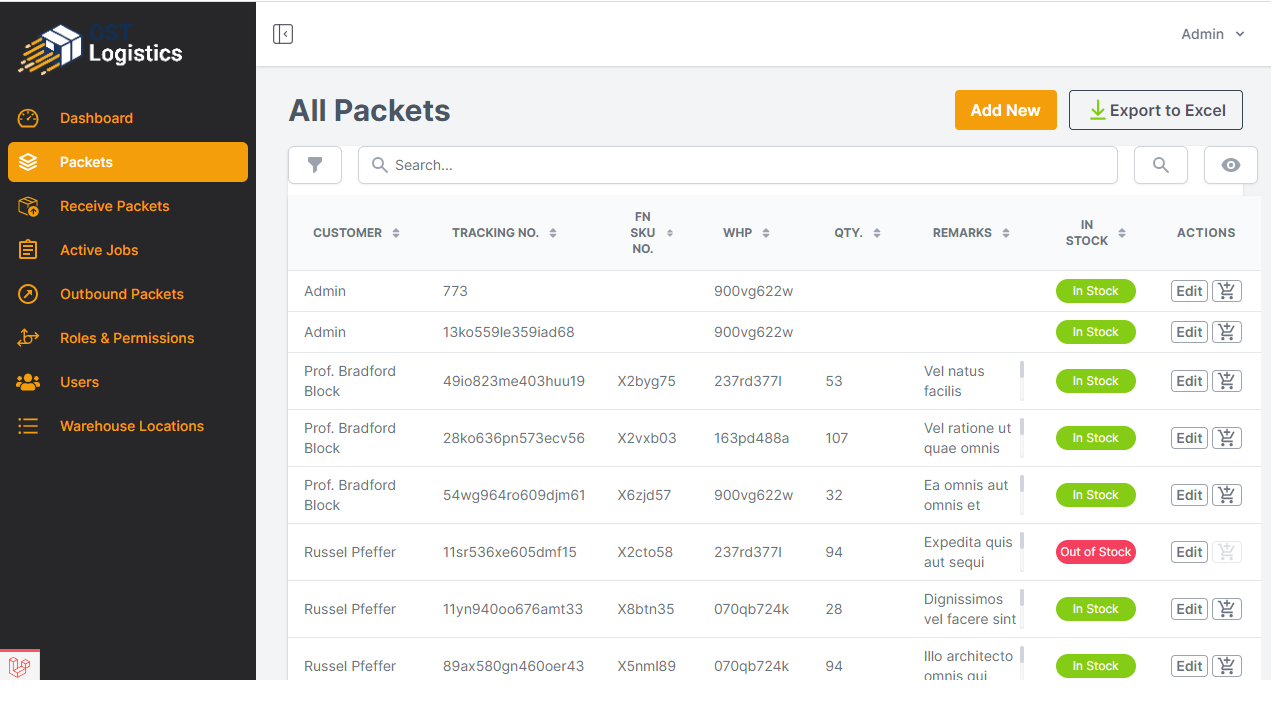1273x701 pixels.
Task: Sort by FN SKU No. column
Action: point(652,233)
